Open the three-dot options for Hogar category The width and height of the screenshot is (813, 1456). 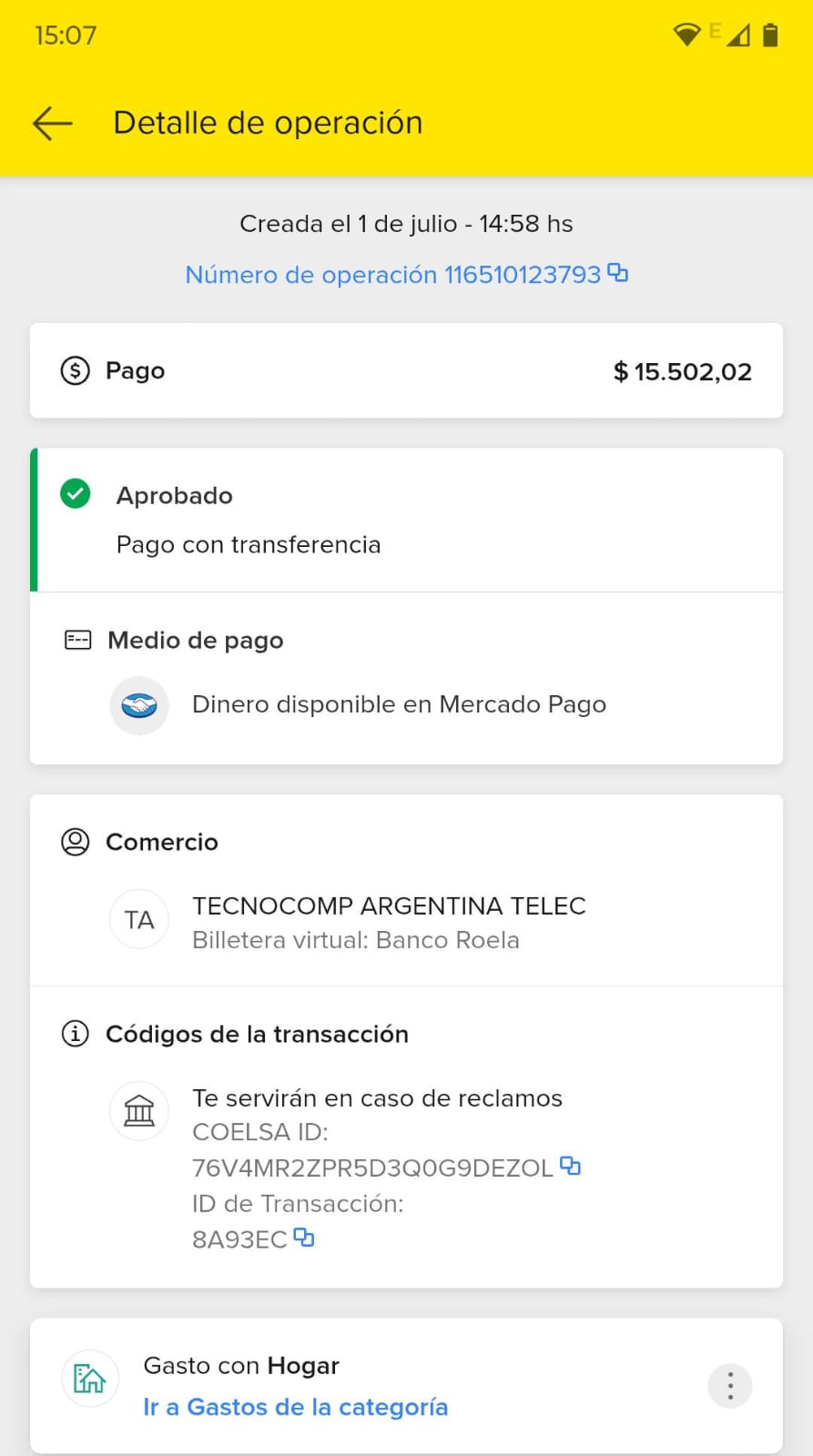730,1386
